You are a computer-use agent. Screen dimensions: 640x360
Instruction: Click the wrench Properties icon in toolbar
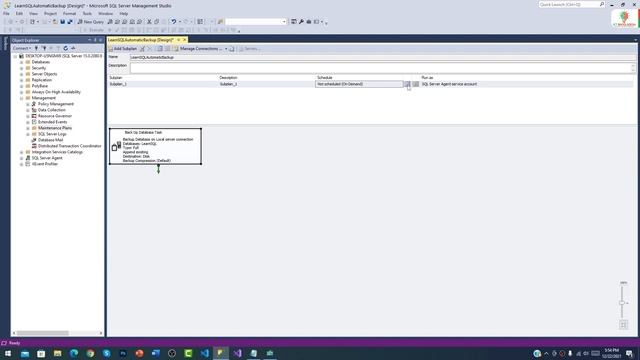pos(301,22)
